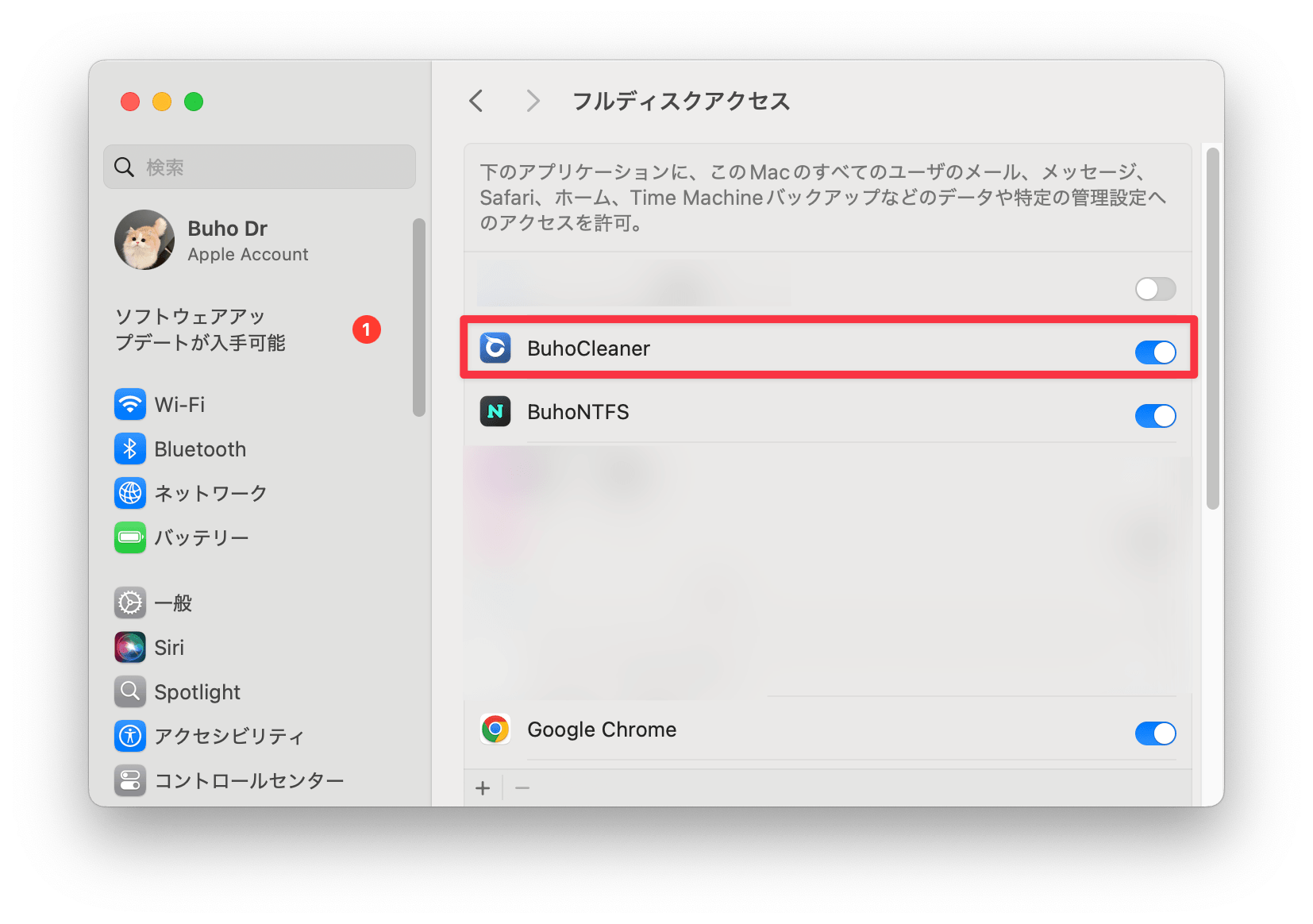This screenshot has width=1313, height=924.
Task: Click the バッテリー battery icon
Action: click(x=130, y=537)
